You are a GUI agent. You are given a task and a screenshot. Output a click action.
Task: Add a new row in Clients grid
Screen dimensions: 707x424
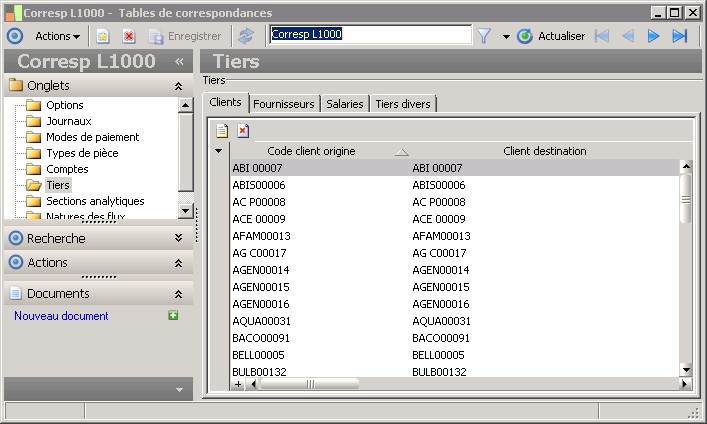pyautogui.click(x=222, y=131)
